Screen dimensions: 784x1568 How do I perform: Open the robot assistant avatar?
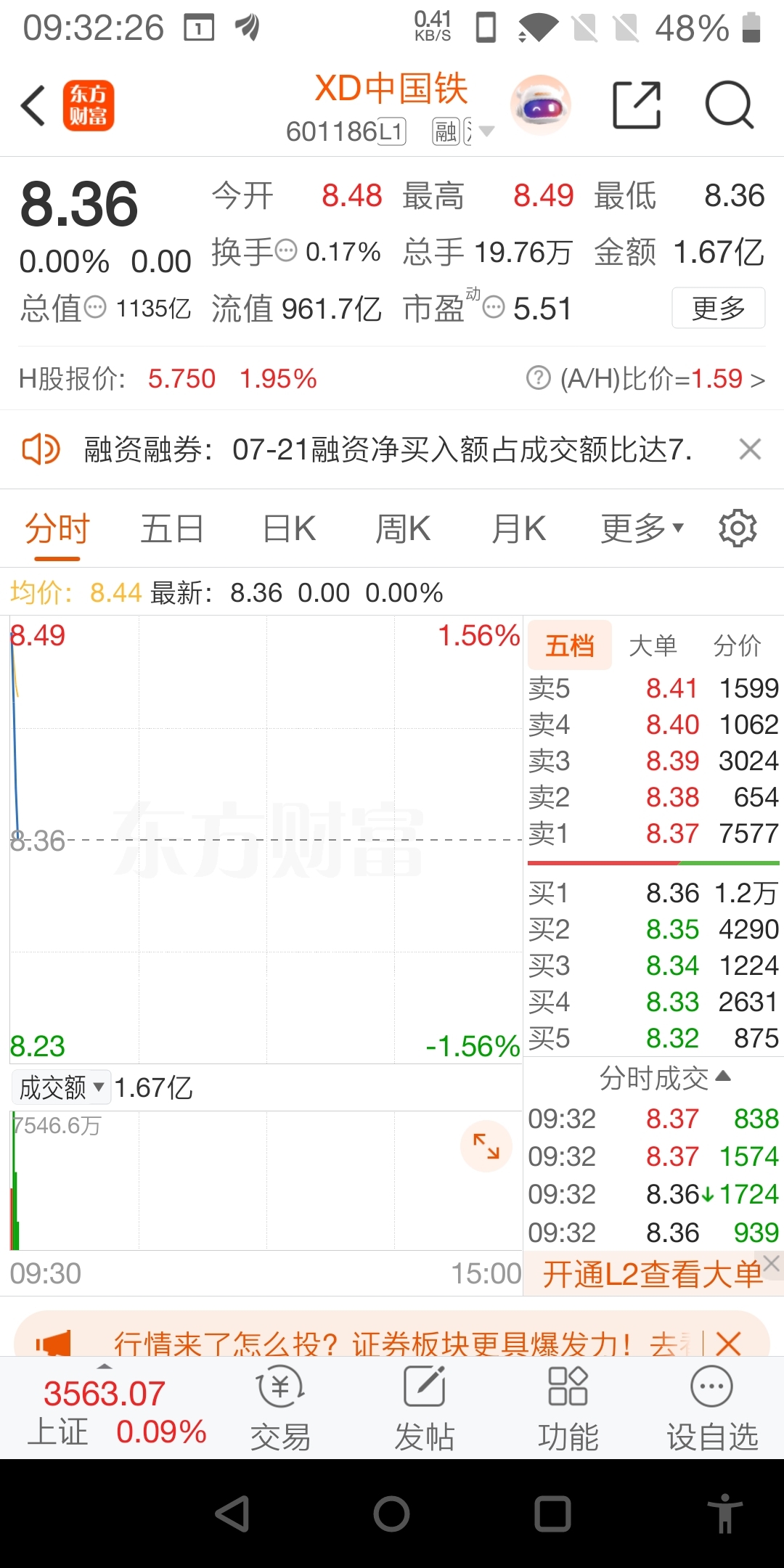tap(541, 106)
